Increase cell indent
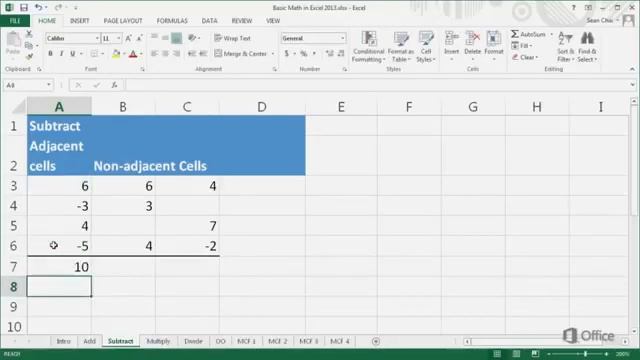This screenshot has height=360, width=640. pyautogui.click(x=203, y=53)
